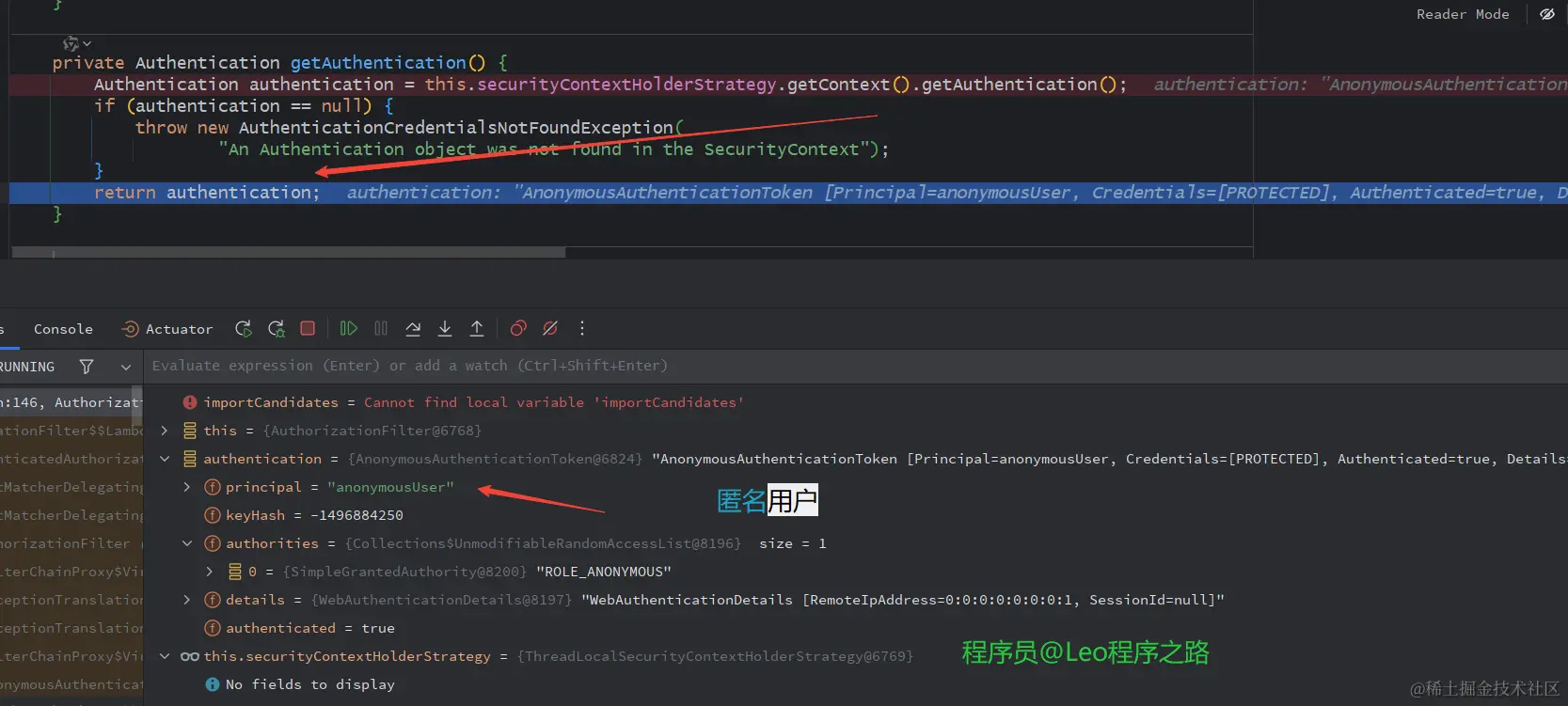Select the authenticated = true row
Image resolution: width=1568 pixels, height=706 pixels.
[x=855, y=628]
